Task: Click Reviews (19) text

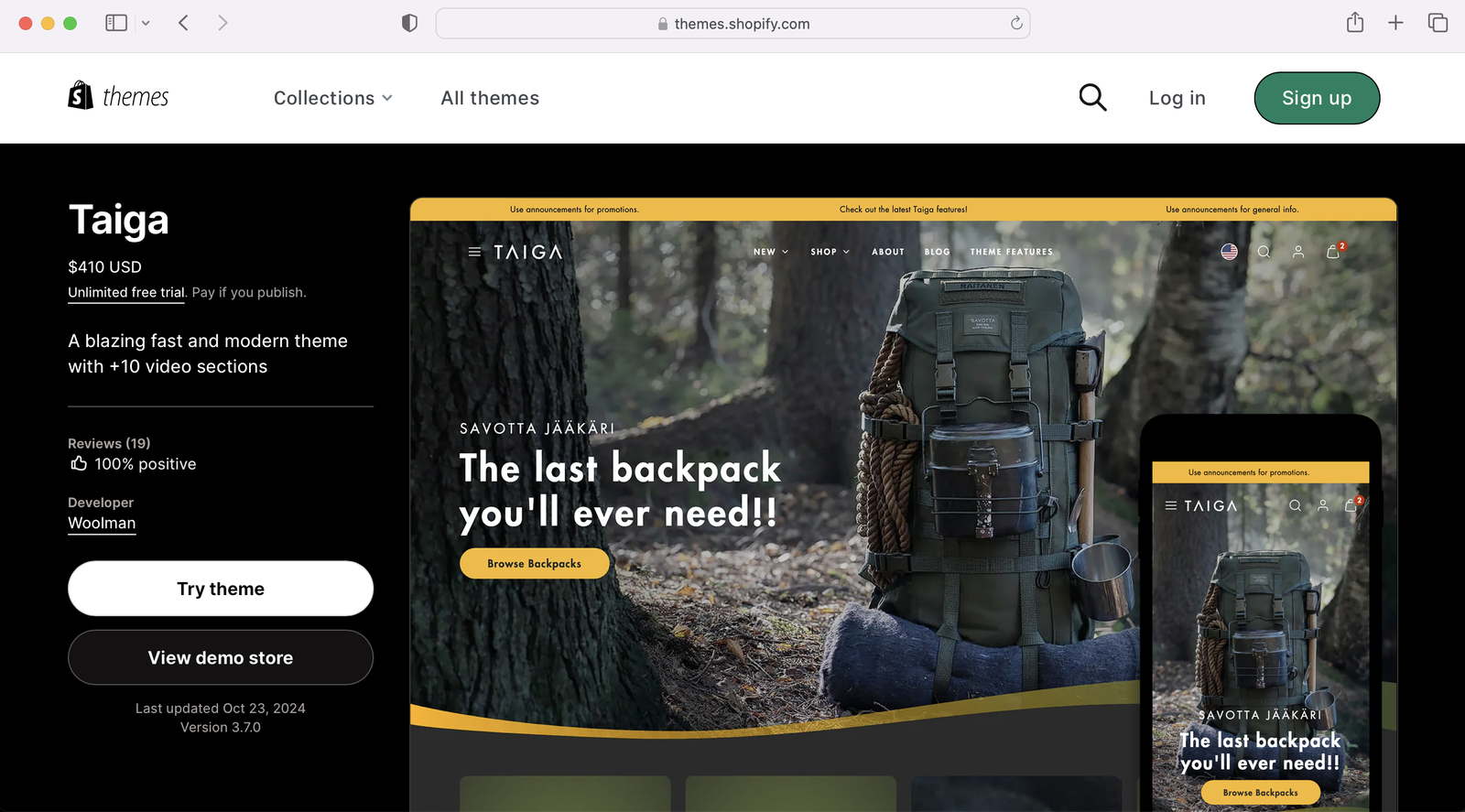Action: (x=109, y=443)
